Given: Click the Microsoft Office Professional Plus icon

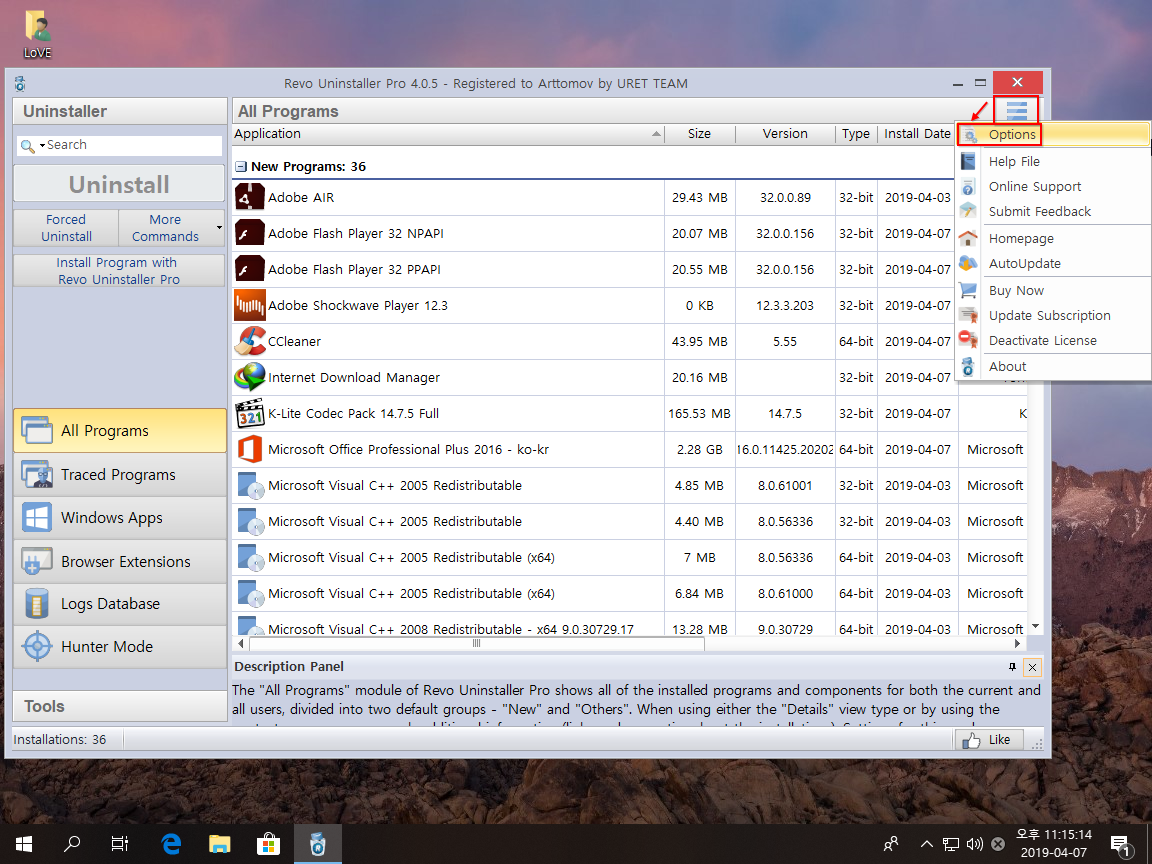Looking at the screenshot, I should pyautogui.click(x=250, y=449).
